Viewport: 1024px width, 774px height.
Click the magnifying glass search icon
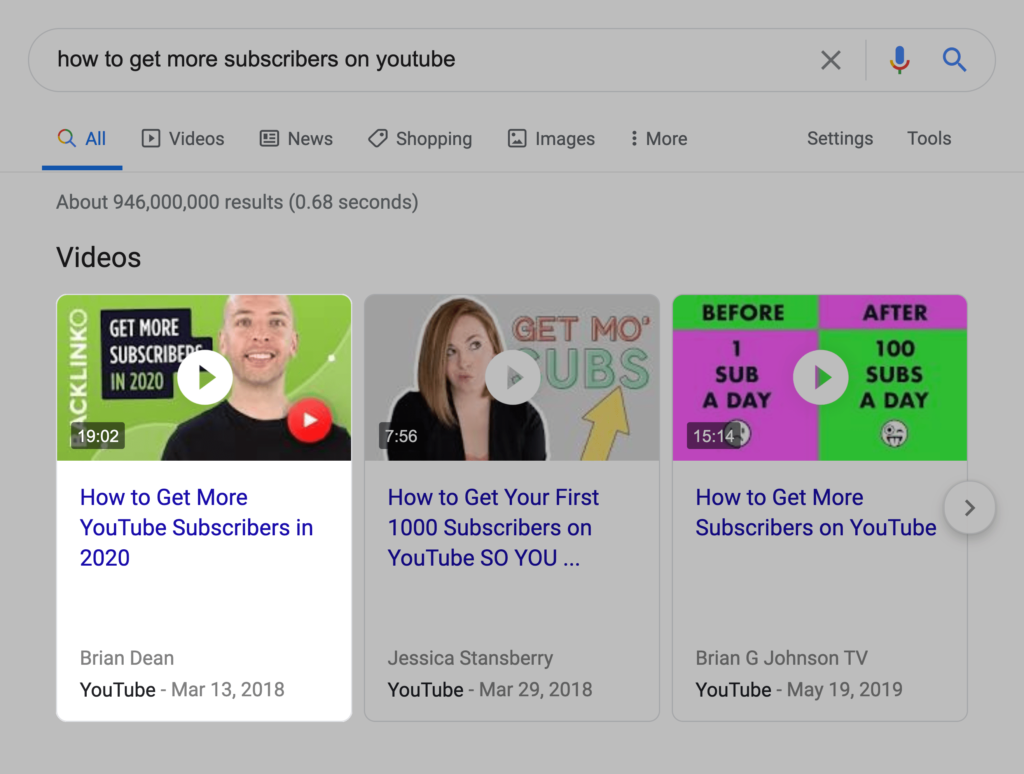coord(954,60)
